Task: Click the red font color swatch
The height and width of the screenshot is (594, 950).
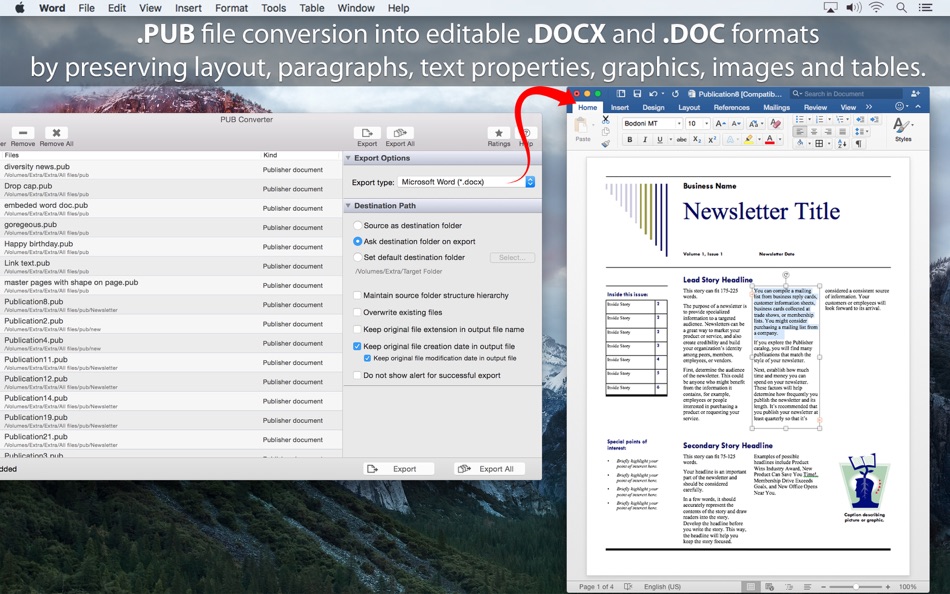Action: (x=769, y=140)
